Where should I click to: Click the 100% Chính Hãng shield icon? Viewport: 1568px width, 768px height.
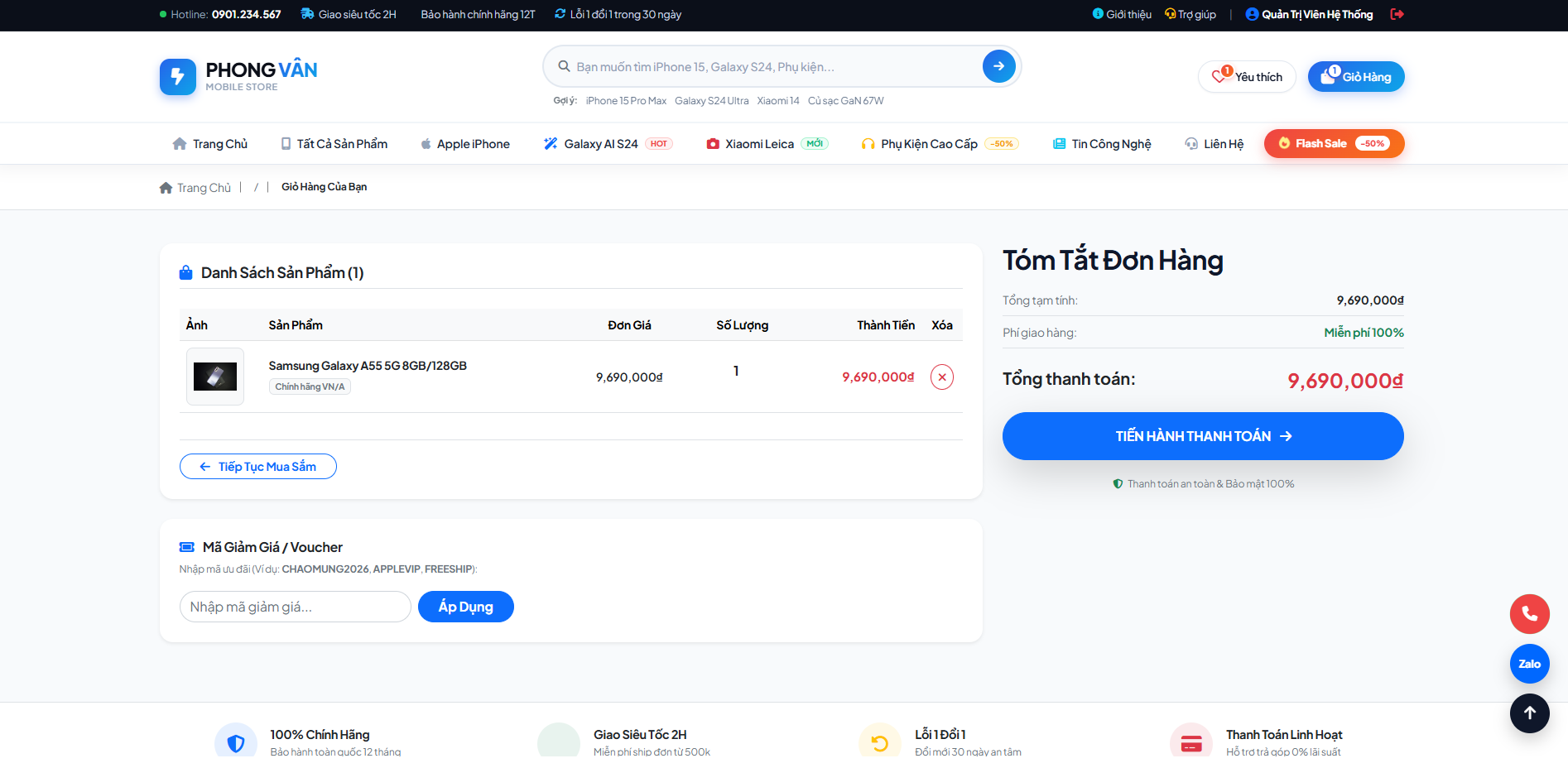[236, 743]
